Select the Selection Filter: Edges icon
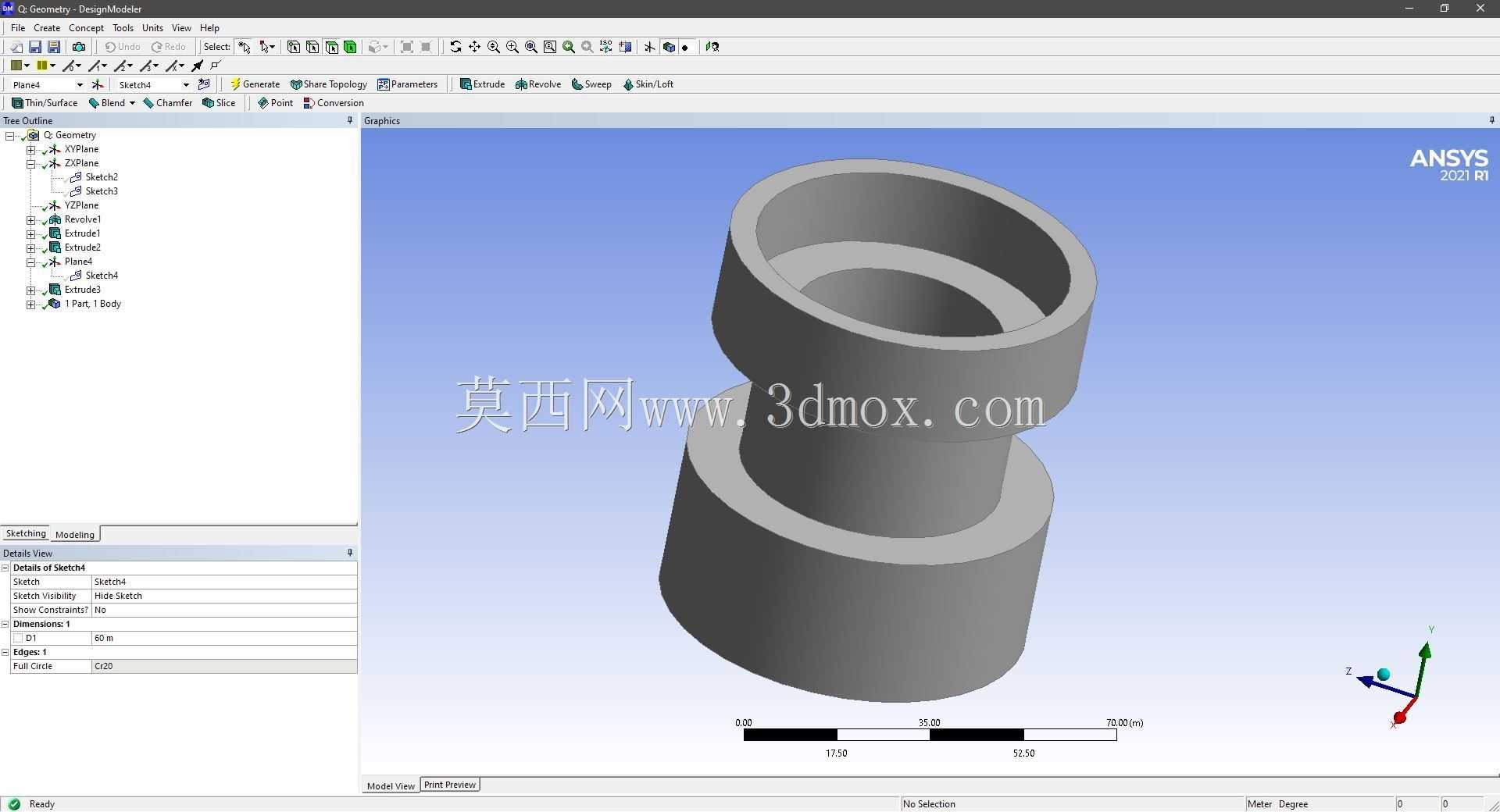Viewport: 1500px width, 812px height. [x=312, y=47]
